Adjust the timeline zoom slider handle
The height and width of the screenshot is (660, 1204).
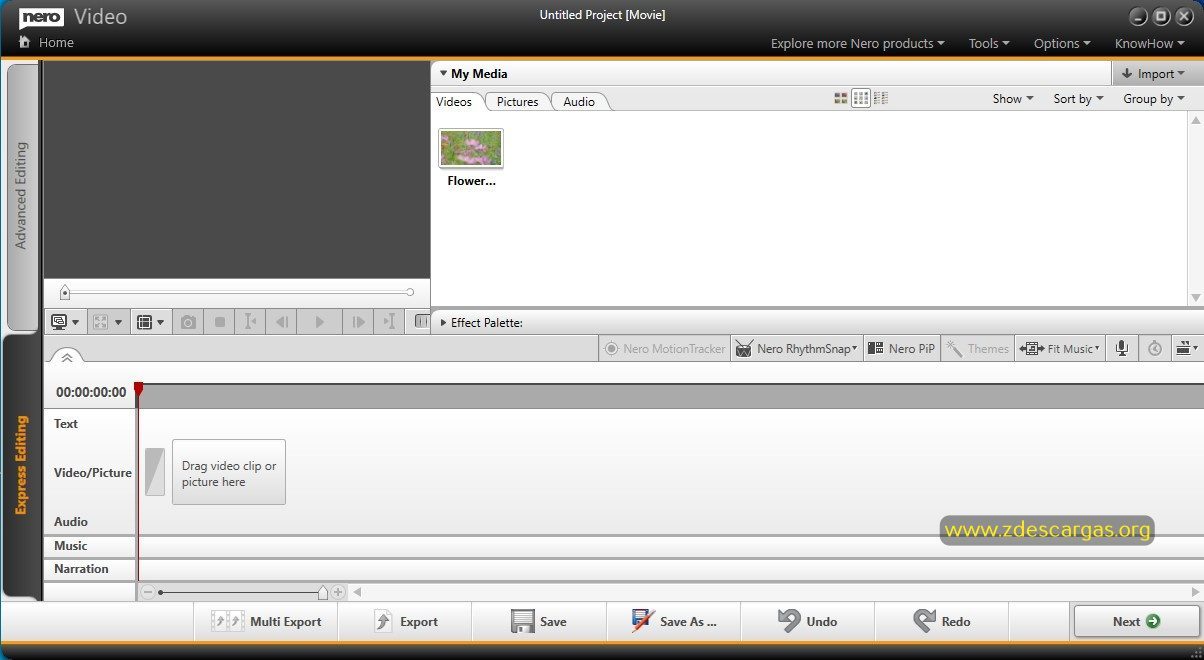pyautogui.click(x=322, y=592)
